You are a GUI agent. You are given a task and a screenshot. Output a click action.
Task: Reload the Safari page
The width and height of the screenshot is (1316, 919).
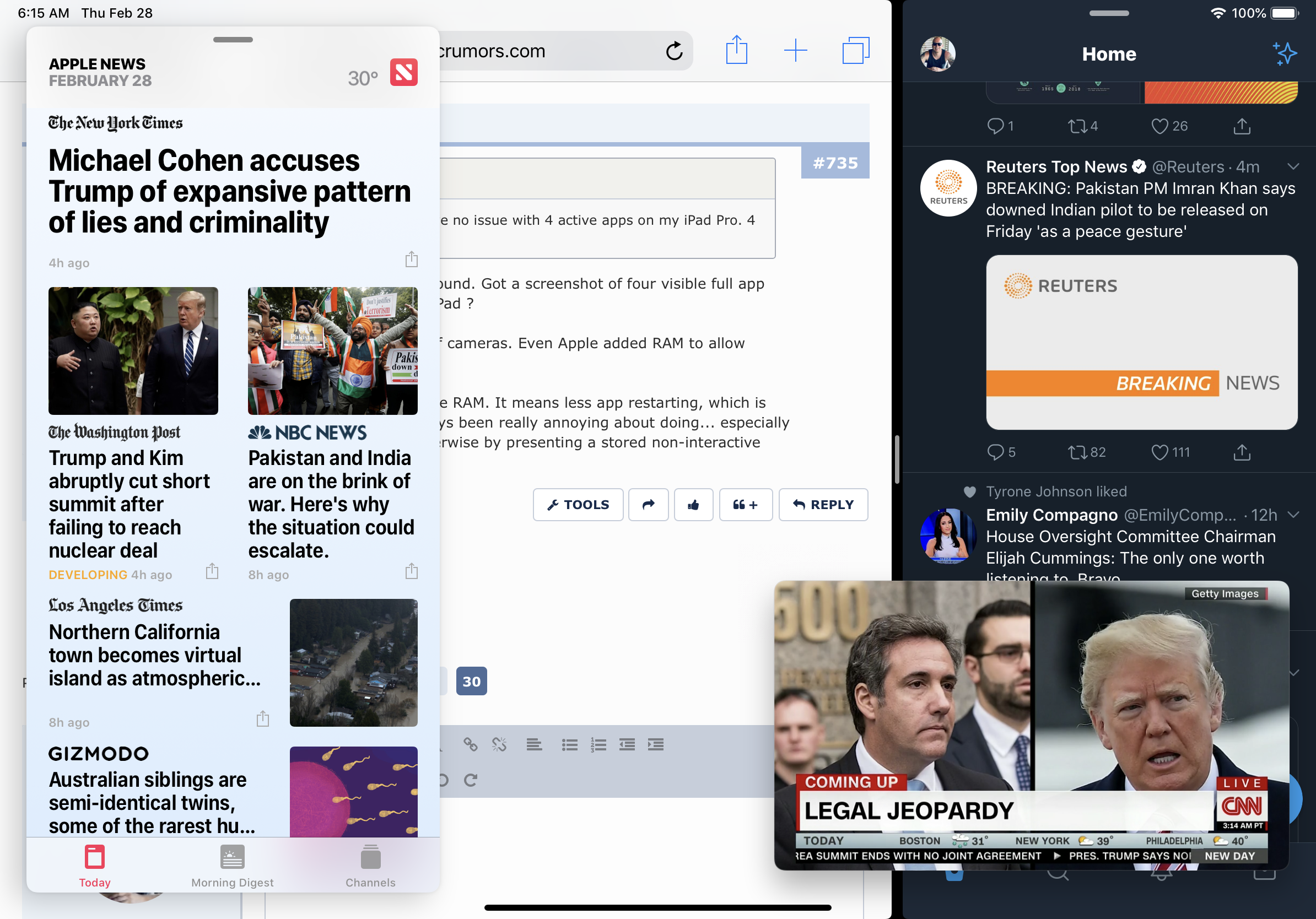[x=674, y=51]
